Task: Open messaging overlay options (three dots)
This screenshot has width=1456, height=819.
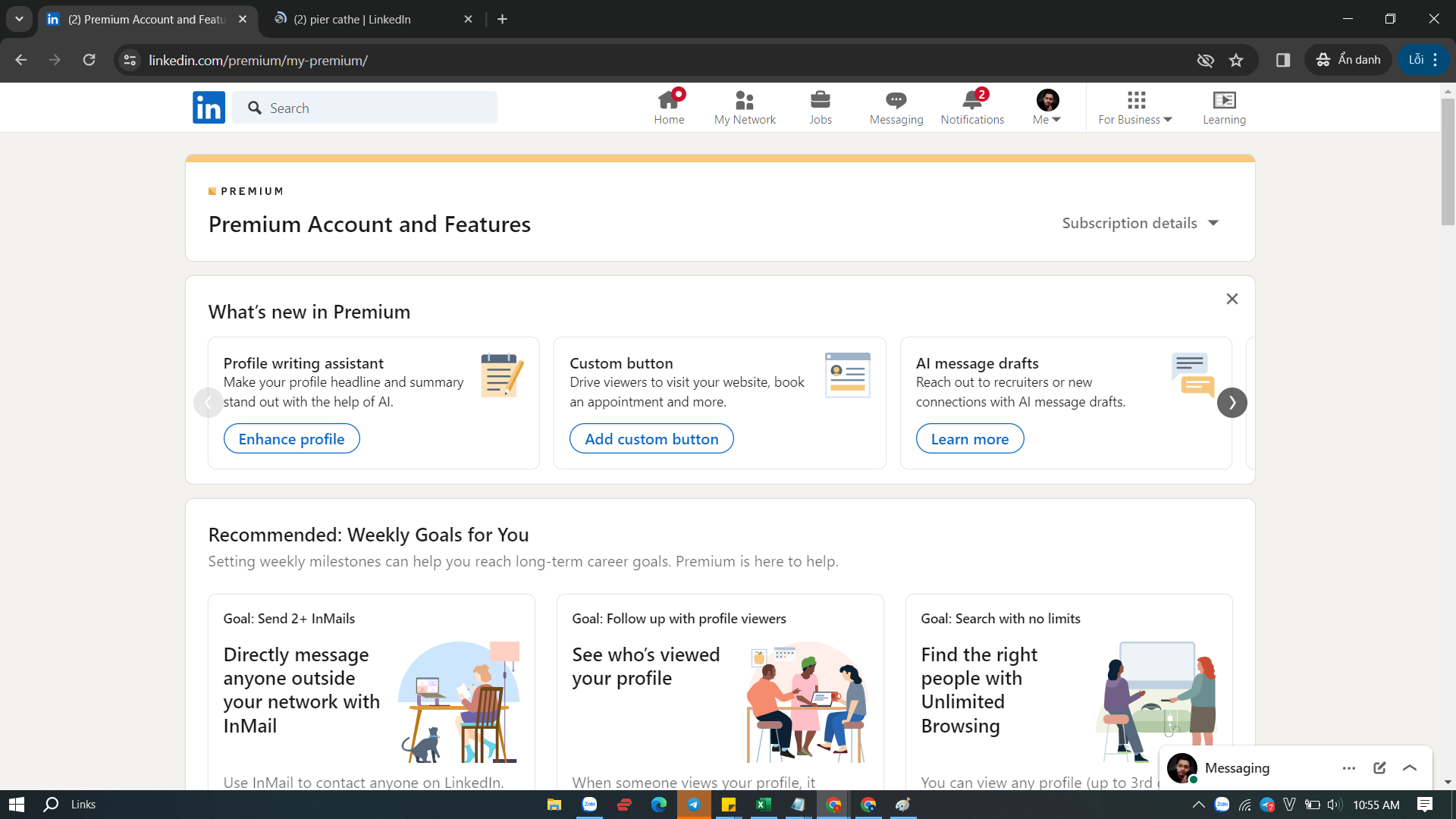Action: tap(1348, 768)
